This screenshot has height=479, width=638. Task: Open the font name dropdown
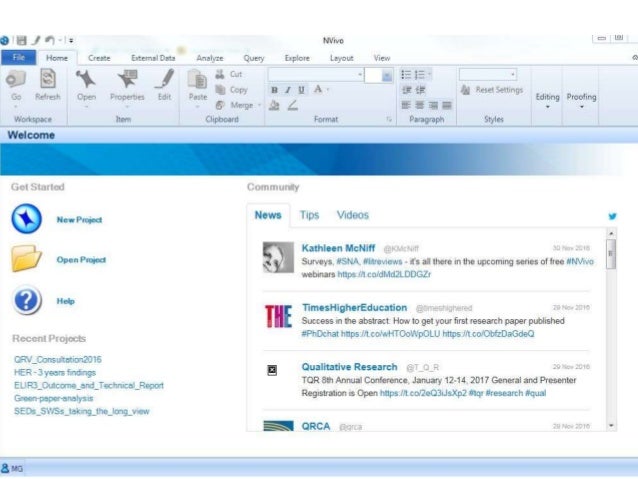360,74
